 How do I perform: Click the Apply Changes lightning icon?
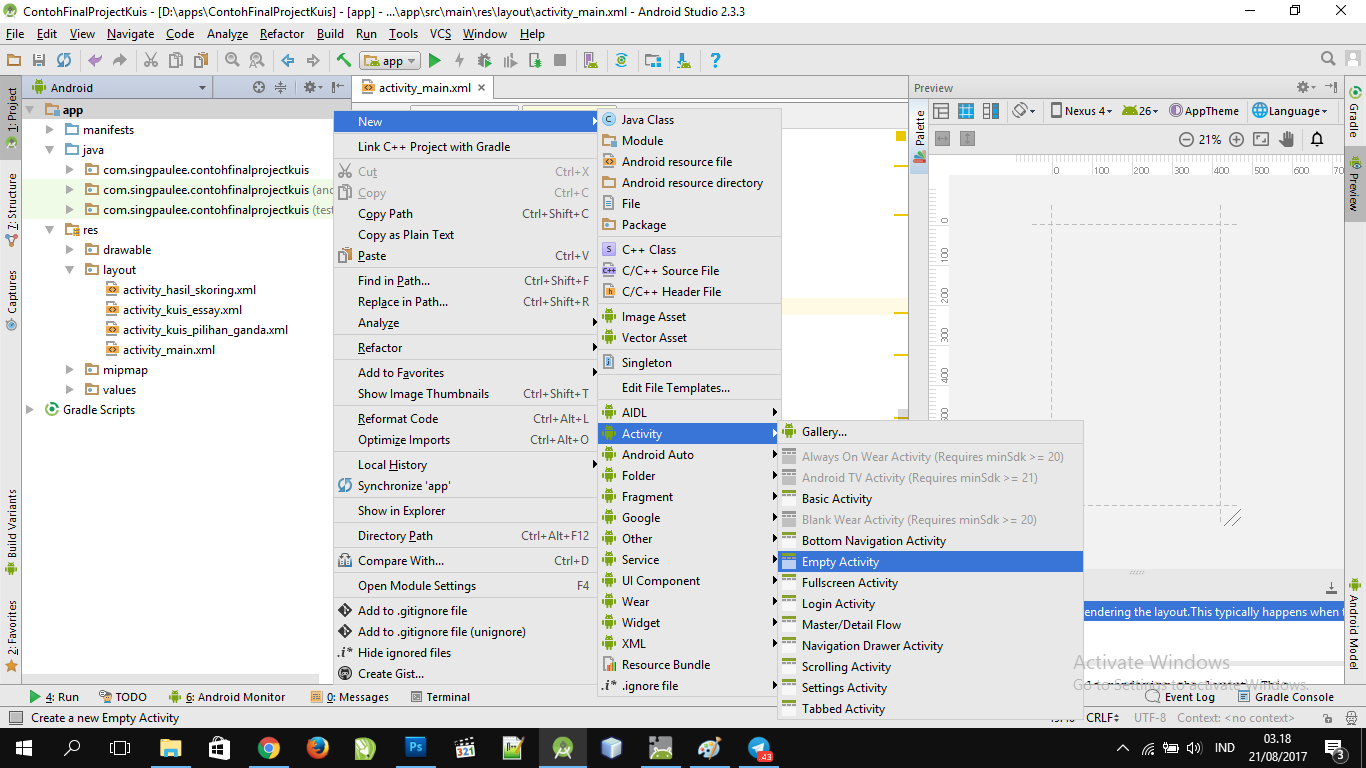pyautogui.click(x=459, y=61)
